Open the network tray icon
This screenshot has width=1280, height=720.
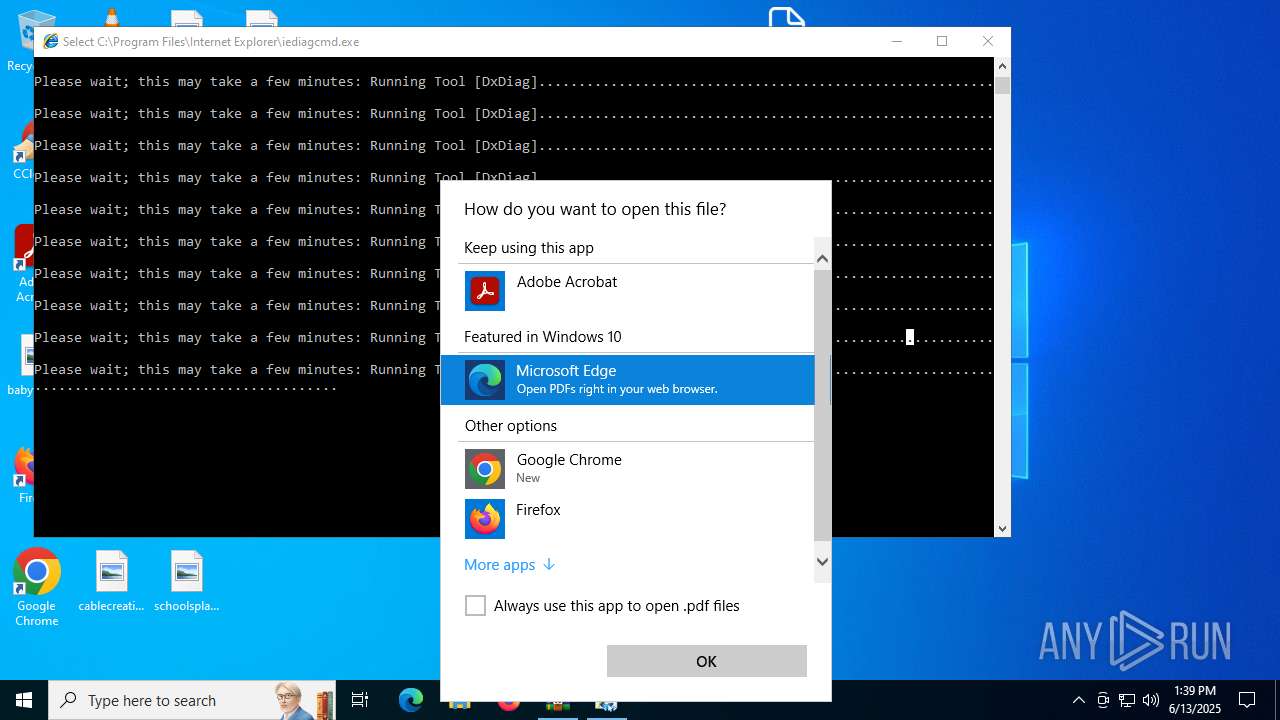coord(1127,700)
